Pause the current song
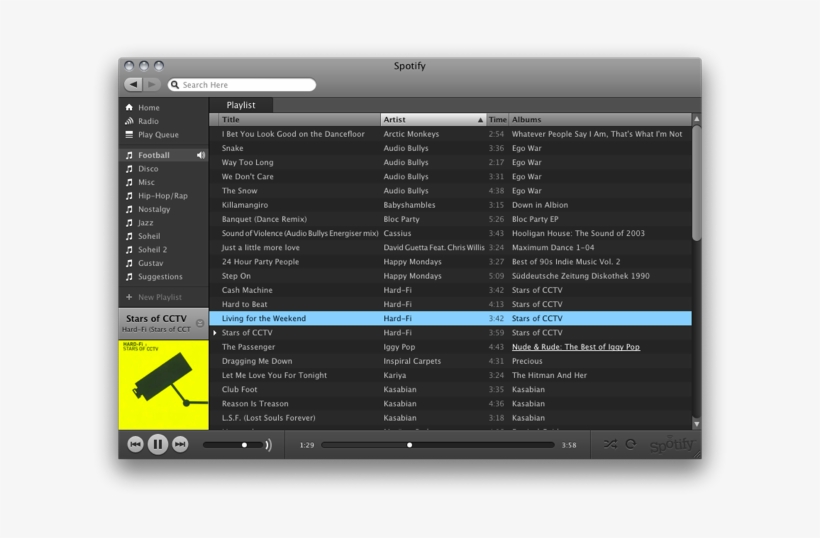This screenshot has height=538, width=820. [157, 444]
